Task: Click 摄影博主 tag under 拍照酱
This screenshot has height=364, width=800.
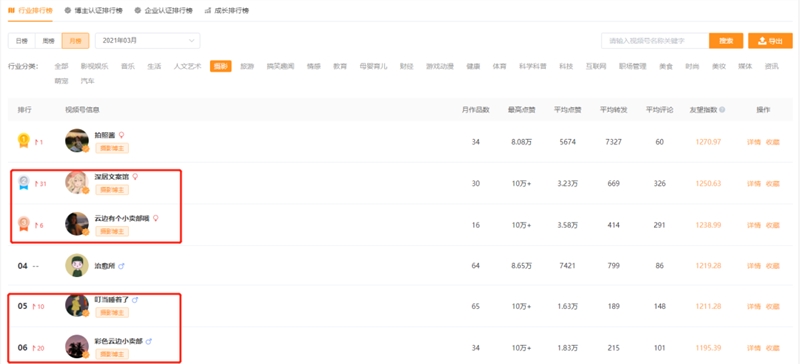Action: pyautogui.click(x=112, y=148)
